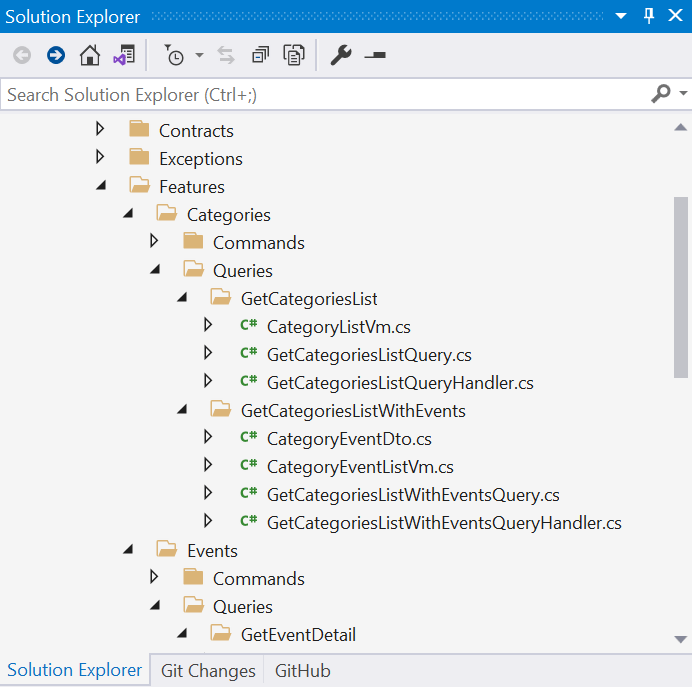Expand the Commands folder under Categories
The image size is (692, 687).
pos(154,241)
